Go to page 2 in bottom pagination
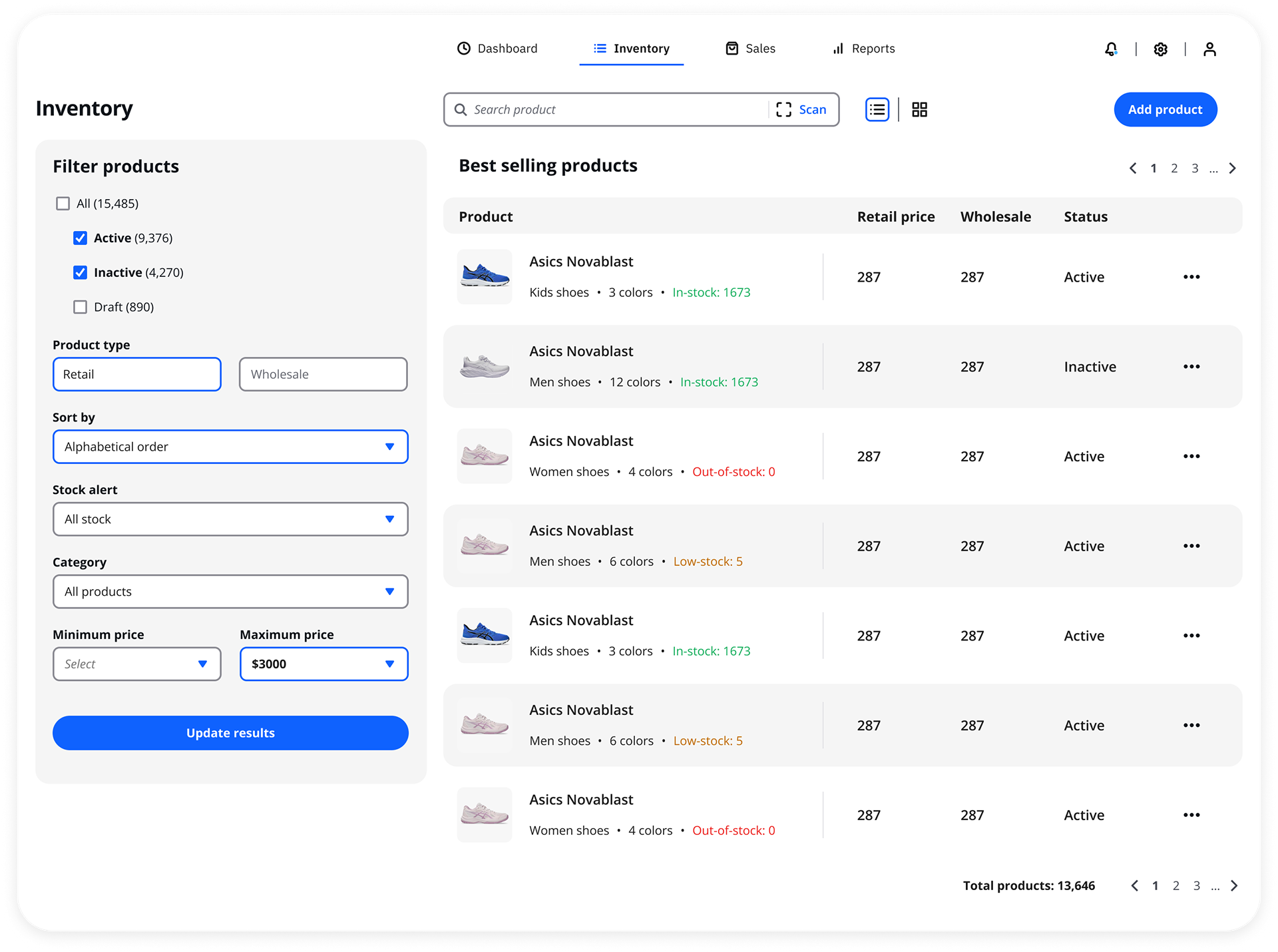Screen dimensions: 1278x952 1176,885
